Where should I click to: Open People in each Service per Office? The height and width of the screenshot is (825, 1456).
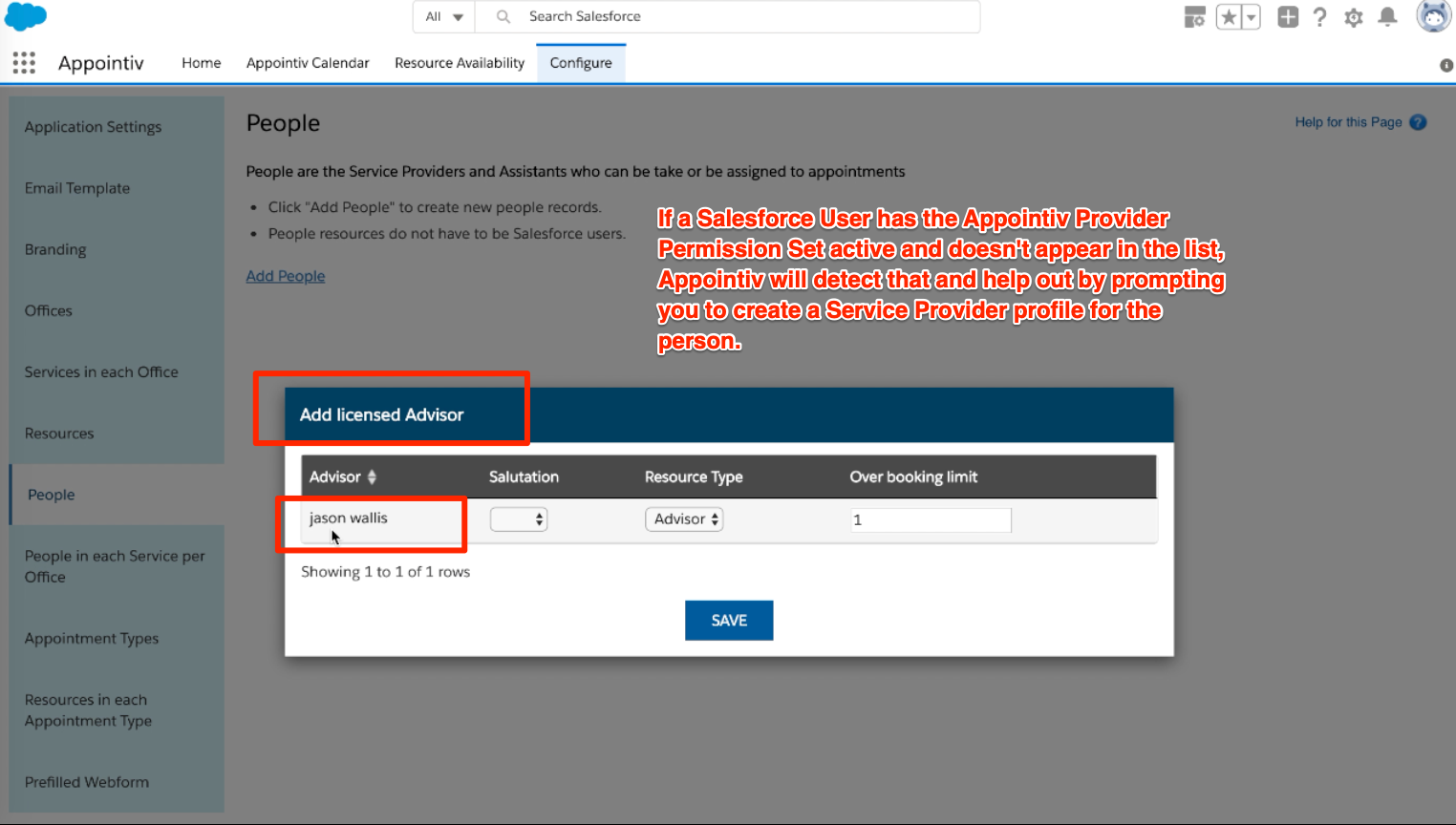(117, 566)
